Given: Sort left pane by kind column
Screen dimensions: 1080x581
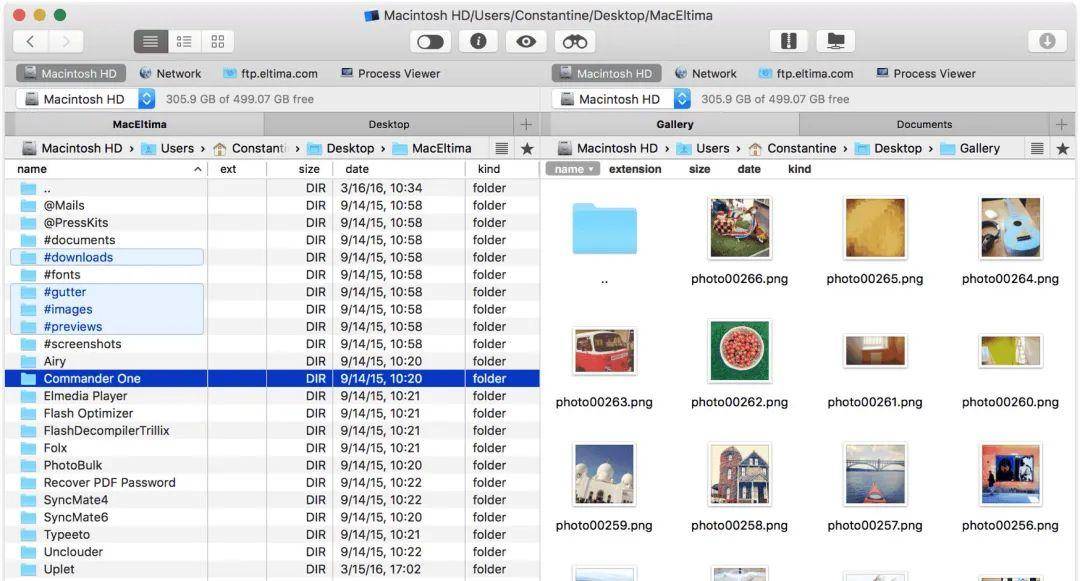Looking at the screenshot, I should pos(502,169).
